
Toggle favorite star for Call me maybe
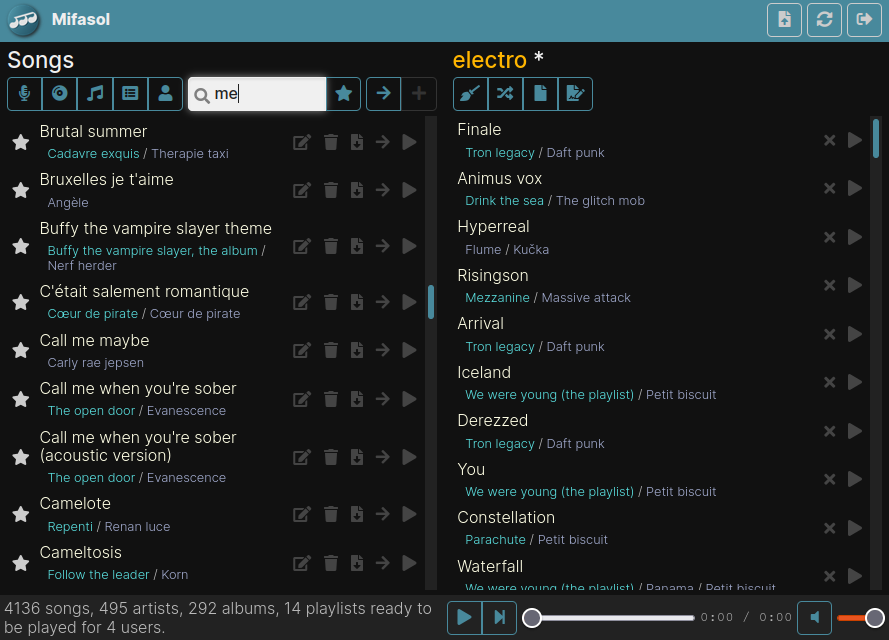(21, 350)
